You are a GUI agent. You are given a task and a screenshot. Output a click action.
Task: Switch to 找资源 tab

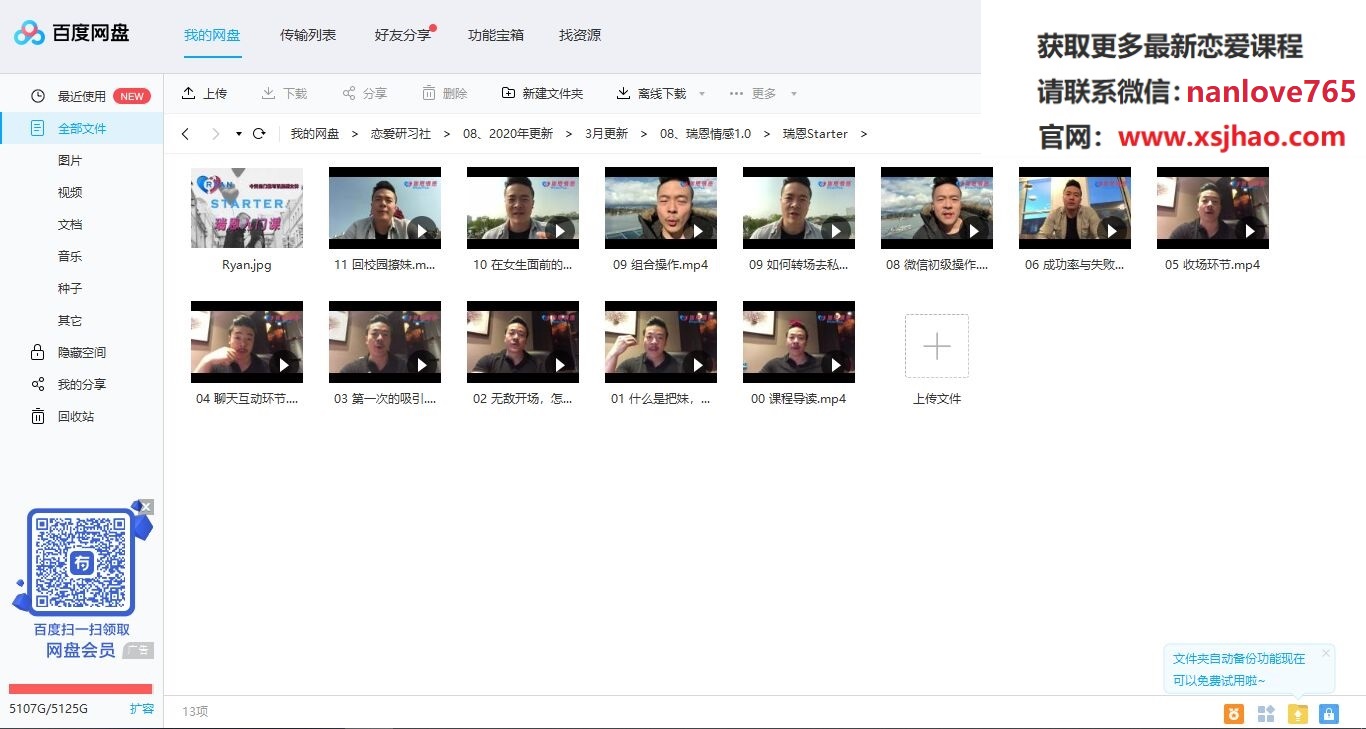pos(580,35)
